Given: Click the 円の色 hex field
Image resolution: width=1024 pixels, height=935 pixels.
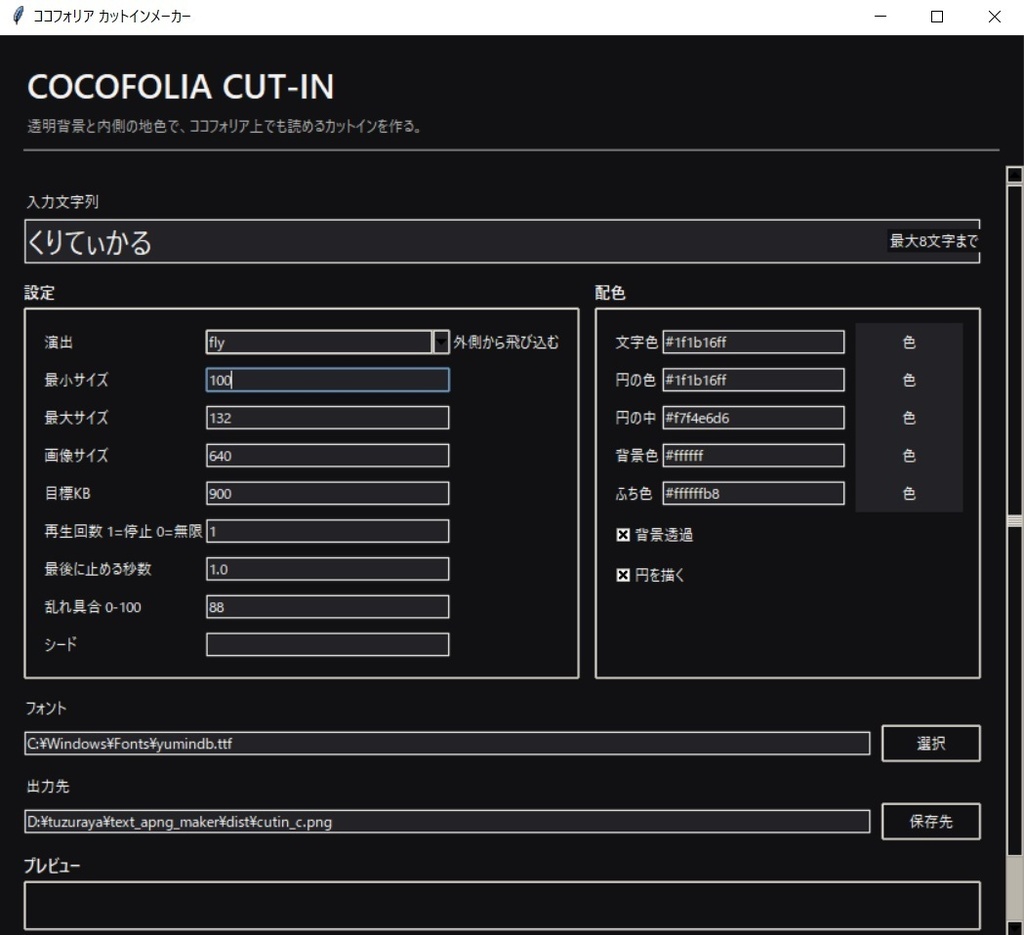Looking at the screenshot, I should click(753, 380).
